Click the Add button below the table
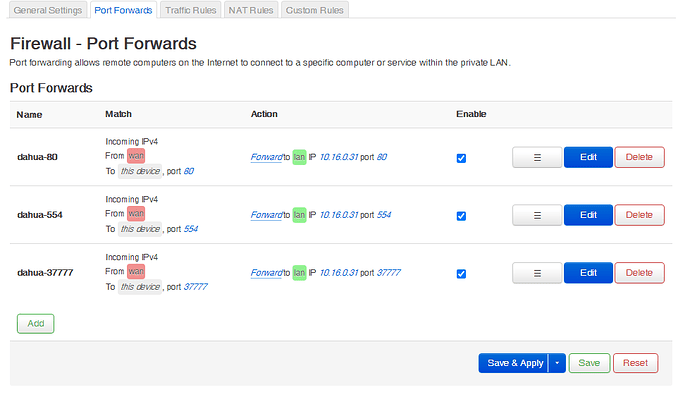This screenshot has width=690, height=396. point(36,323)
